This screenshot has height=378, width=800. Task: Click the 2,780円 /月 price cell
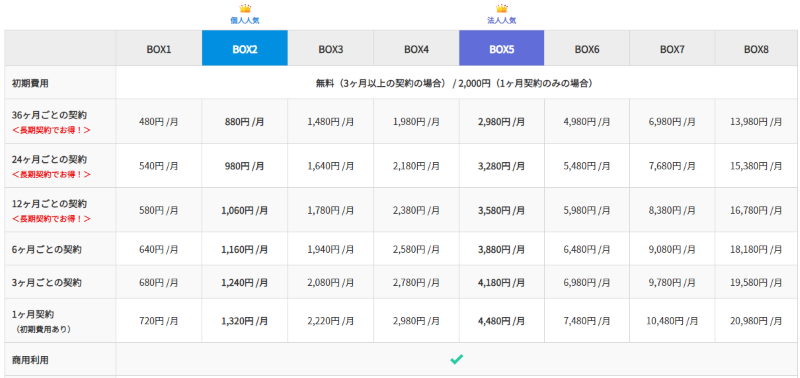(x=416, y=283)
